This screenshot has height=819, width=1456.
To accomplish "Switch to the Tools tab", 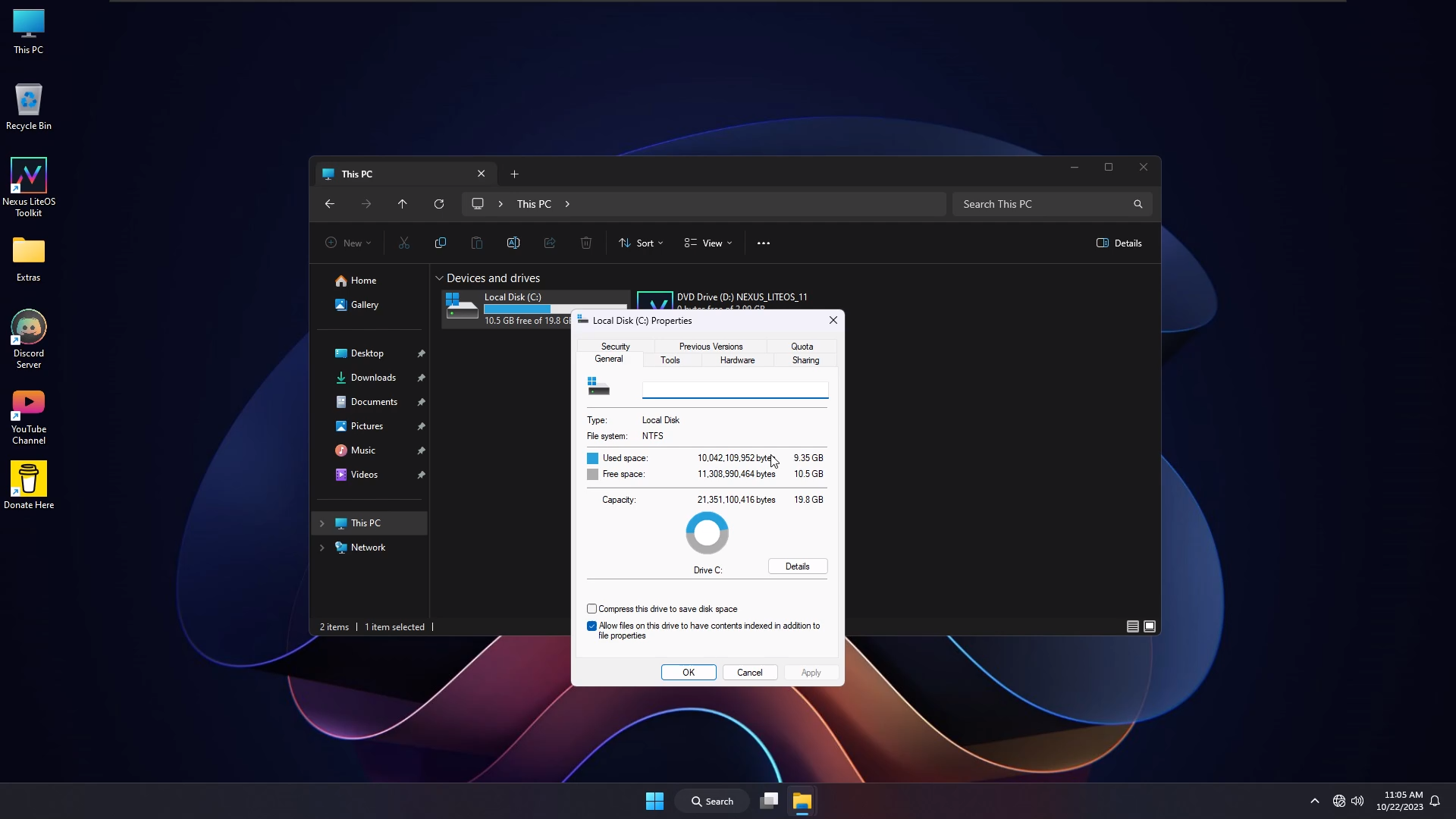I will point(670,360).
